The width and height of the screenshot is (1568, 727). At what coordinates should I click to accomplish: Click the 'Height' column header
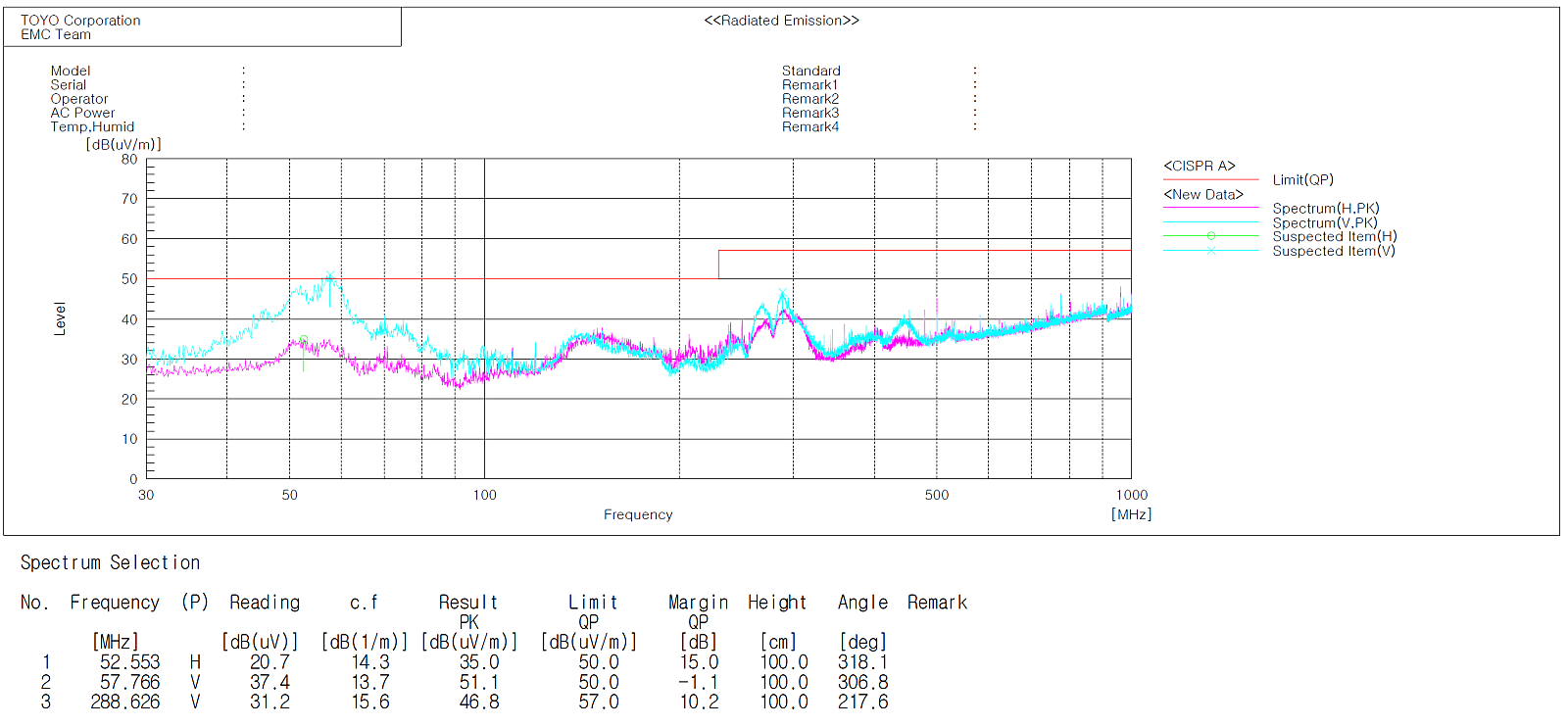pos(777,603)
